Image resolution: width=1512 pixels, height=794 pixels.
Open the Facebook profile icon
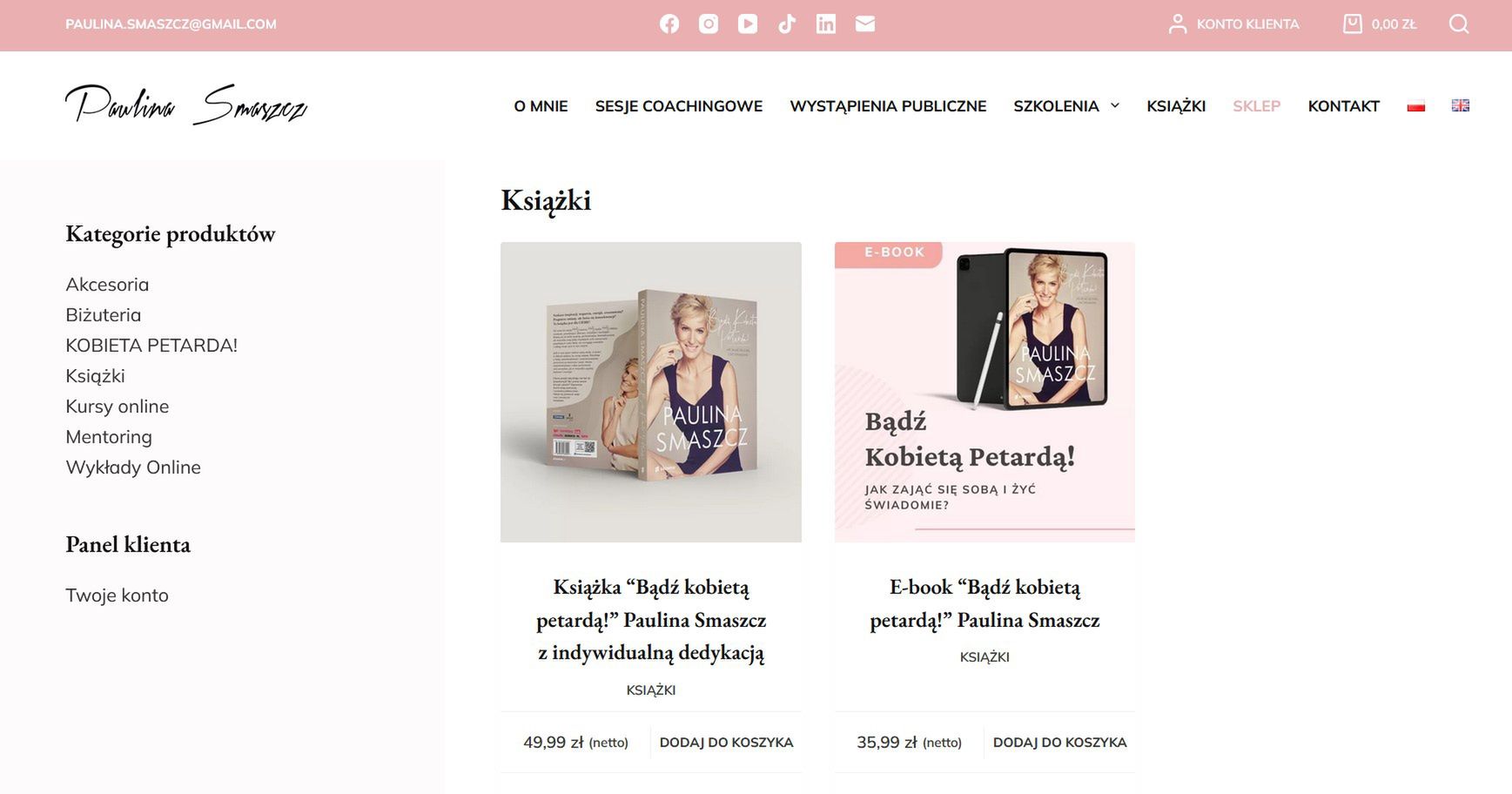[669, 24]
